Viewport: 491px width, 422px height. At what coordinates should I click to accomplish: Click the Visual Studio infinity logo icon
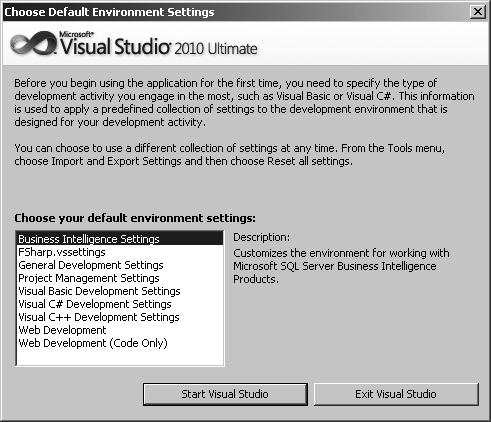coord(33,43)
